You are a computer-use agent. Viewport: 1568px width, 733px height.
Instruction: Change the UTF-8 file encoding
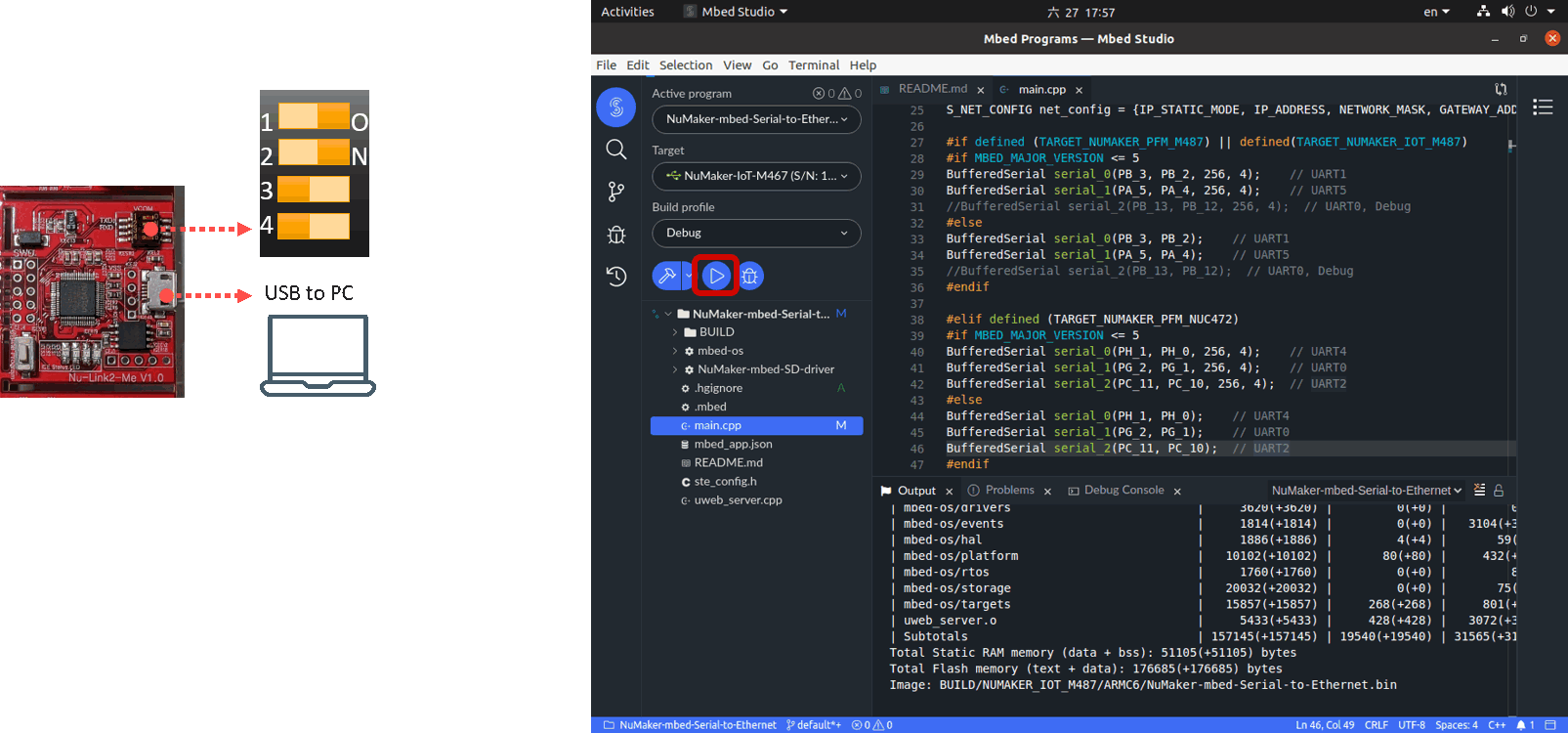pyautogui.click(x=1412, y=725)
